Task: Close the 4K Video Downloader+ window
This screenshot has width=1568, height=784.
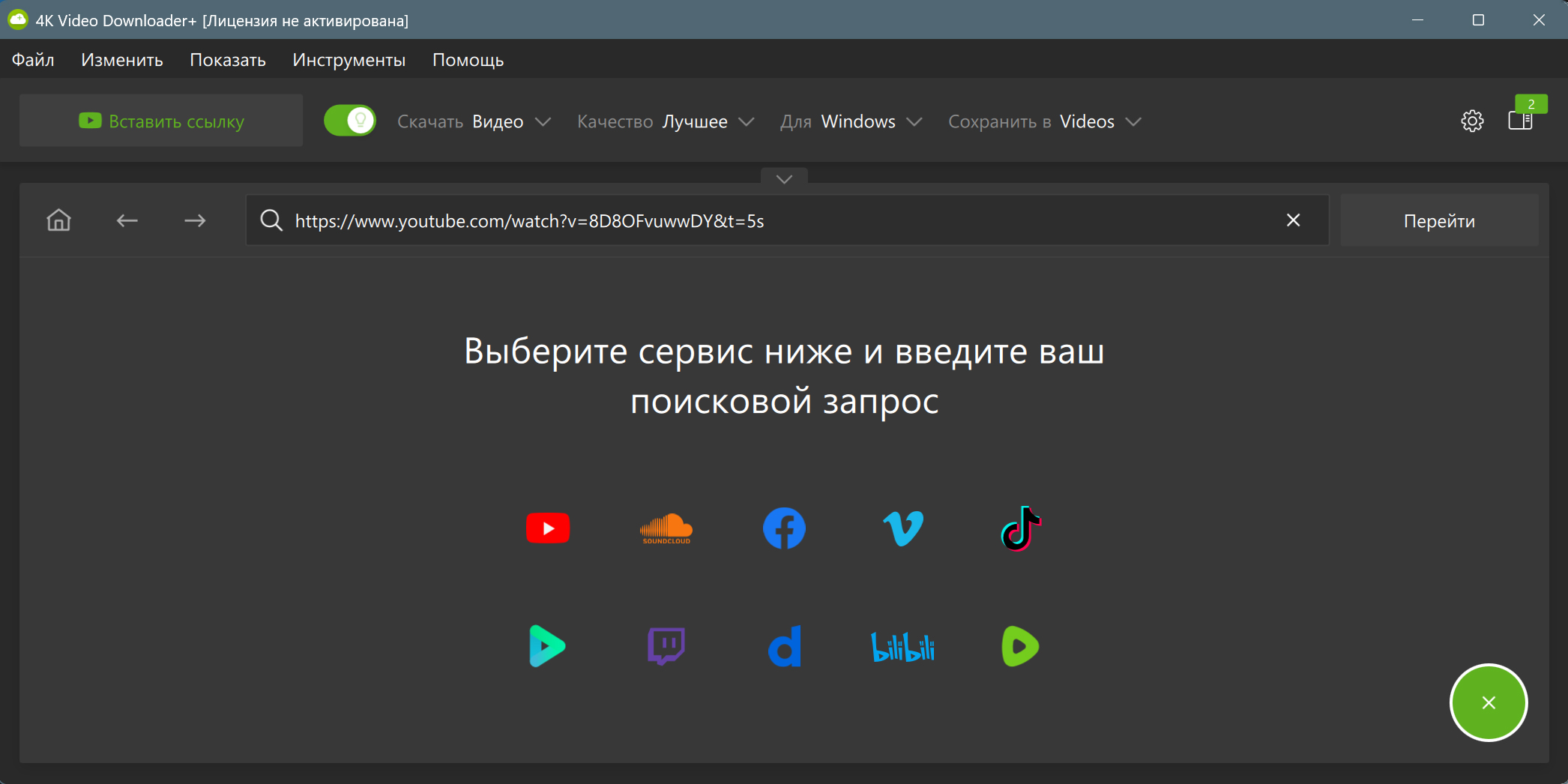Action: [x=1539, y=19]
